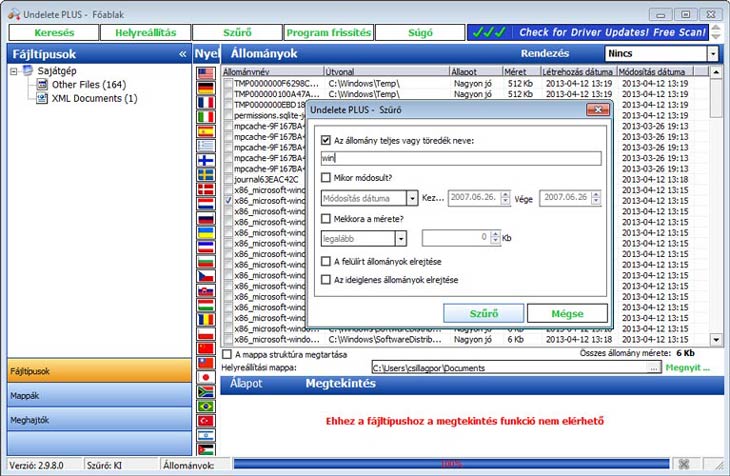Select the Hungarian flag language
This screenshot has width=730, height=476.
(206, 305)
